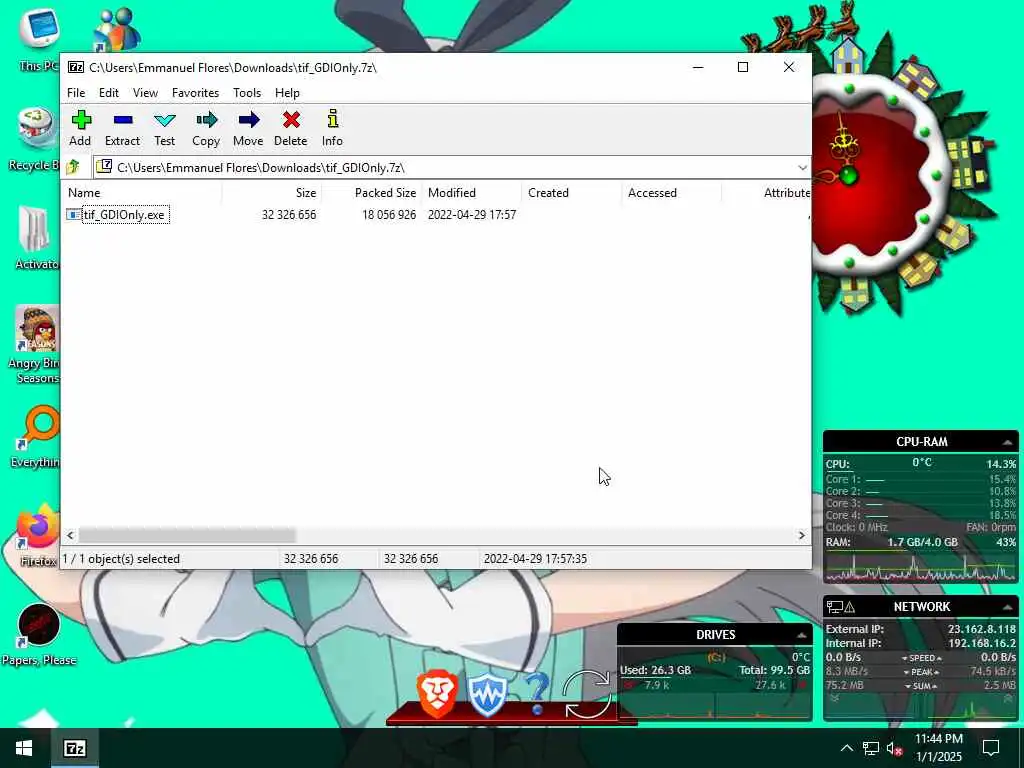Collapse the DRIVES widget panel
1024x768 pixels.
point(801,635)
